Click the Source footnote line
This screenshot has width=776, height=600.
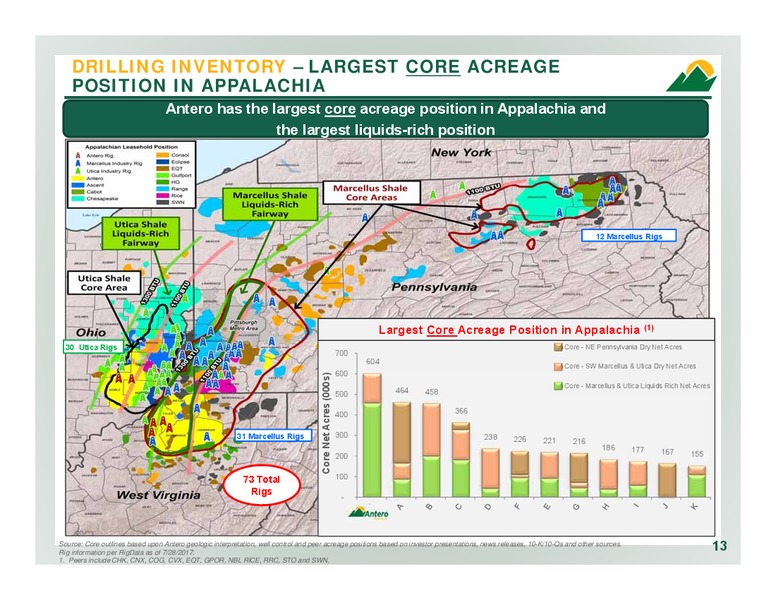click(340, 544)
